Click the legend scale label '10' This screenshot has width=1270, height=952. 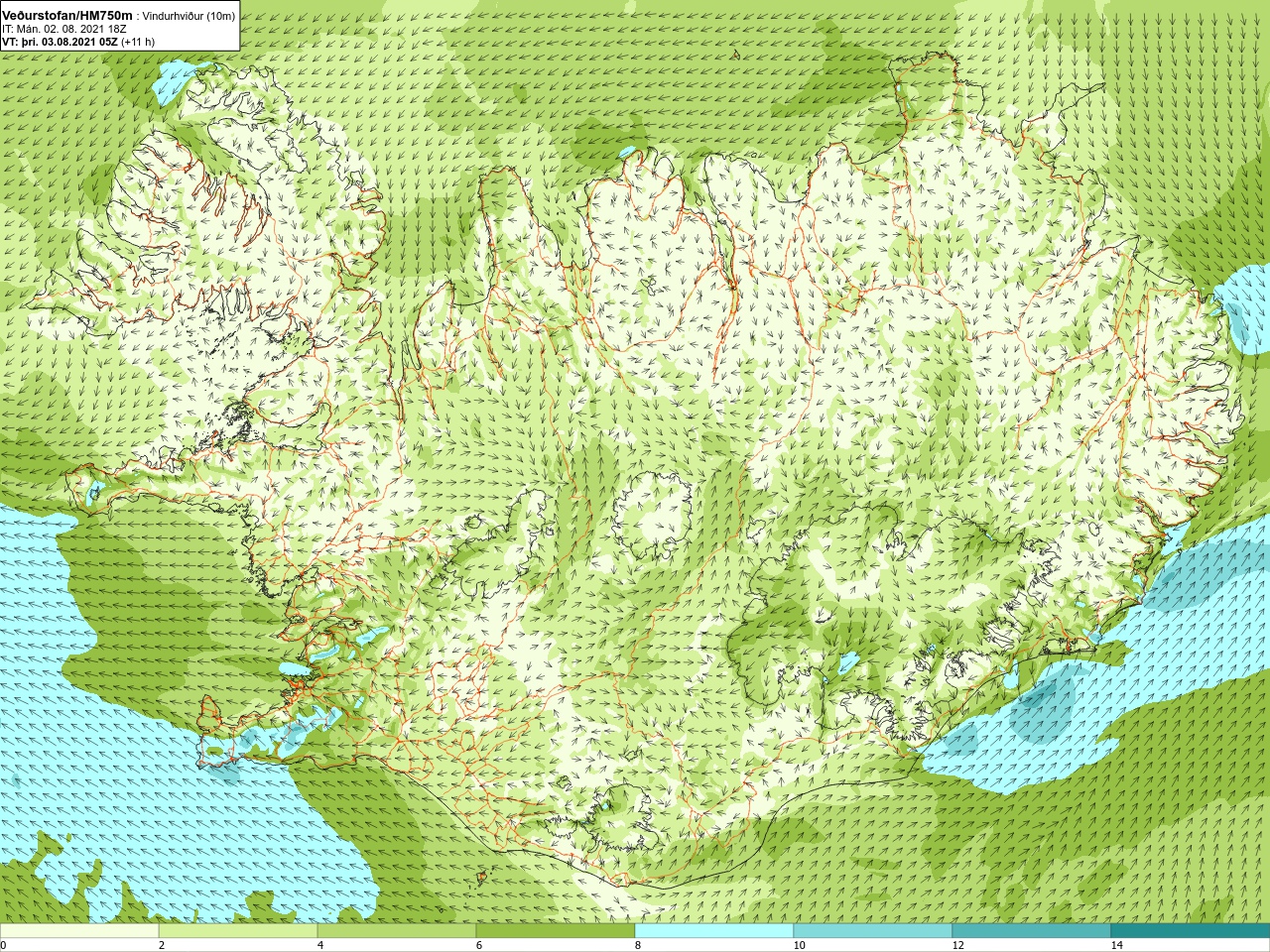[799, 945]
